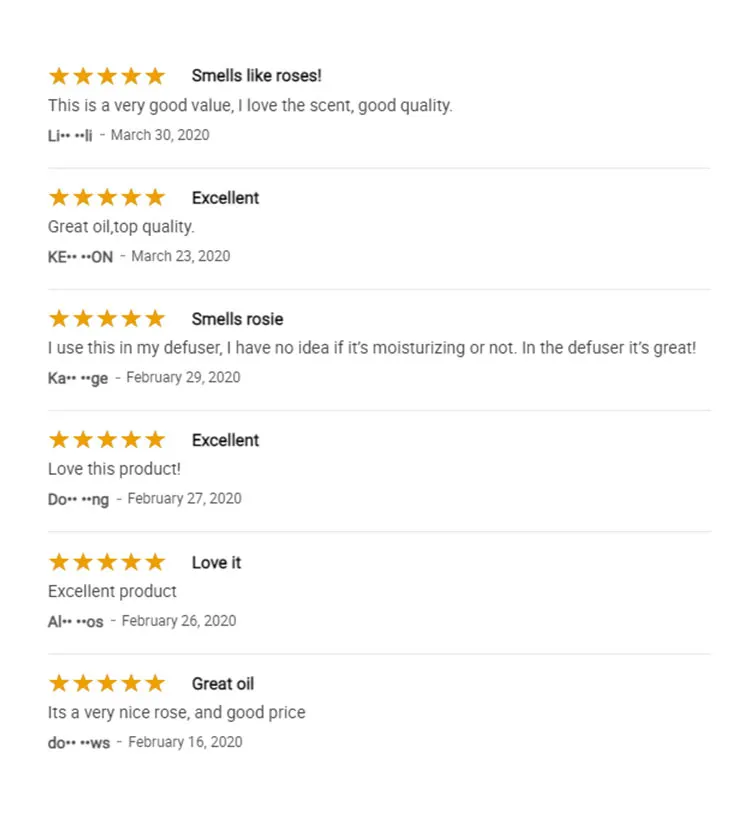Click the second star next to "Smells like roses!"
This screenshot has height=817, width=750.
83,76
